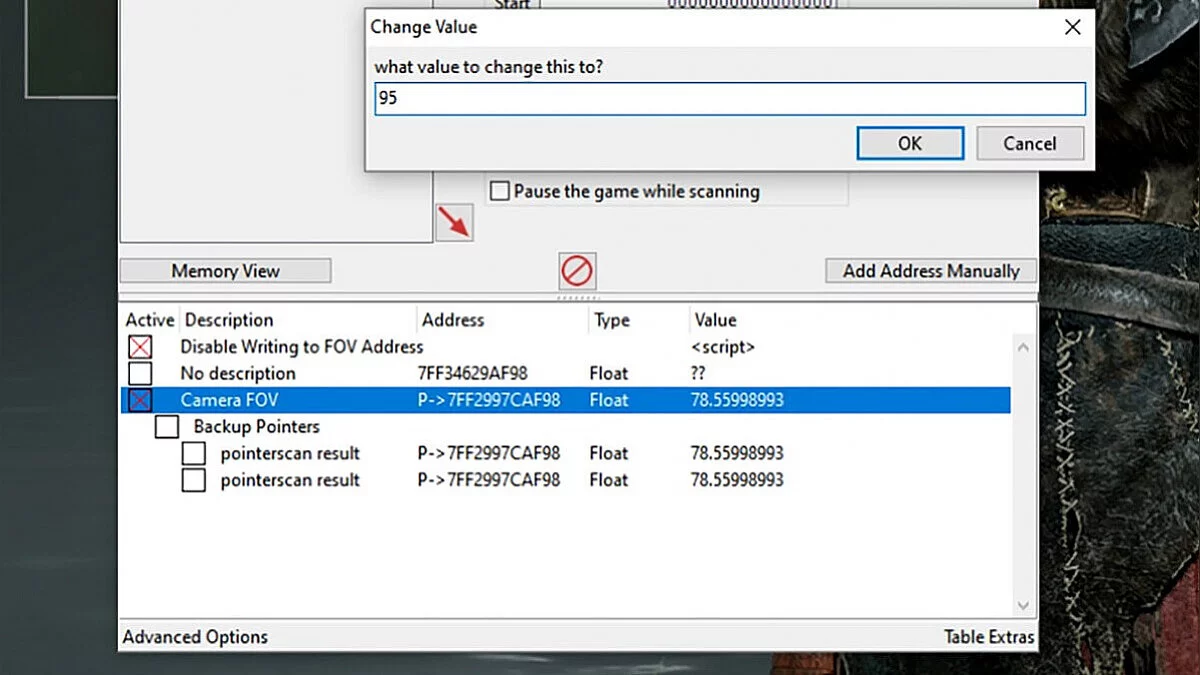The width and height of the screenshot is (1200, 675).
Task: Click Add Address Manually
Action: 931,271
